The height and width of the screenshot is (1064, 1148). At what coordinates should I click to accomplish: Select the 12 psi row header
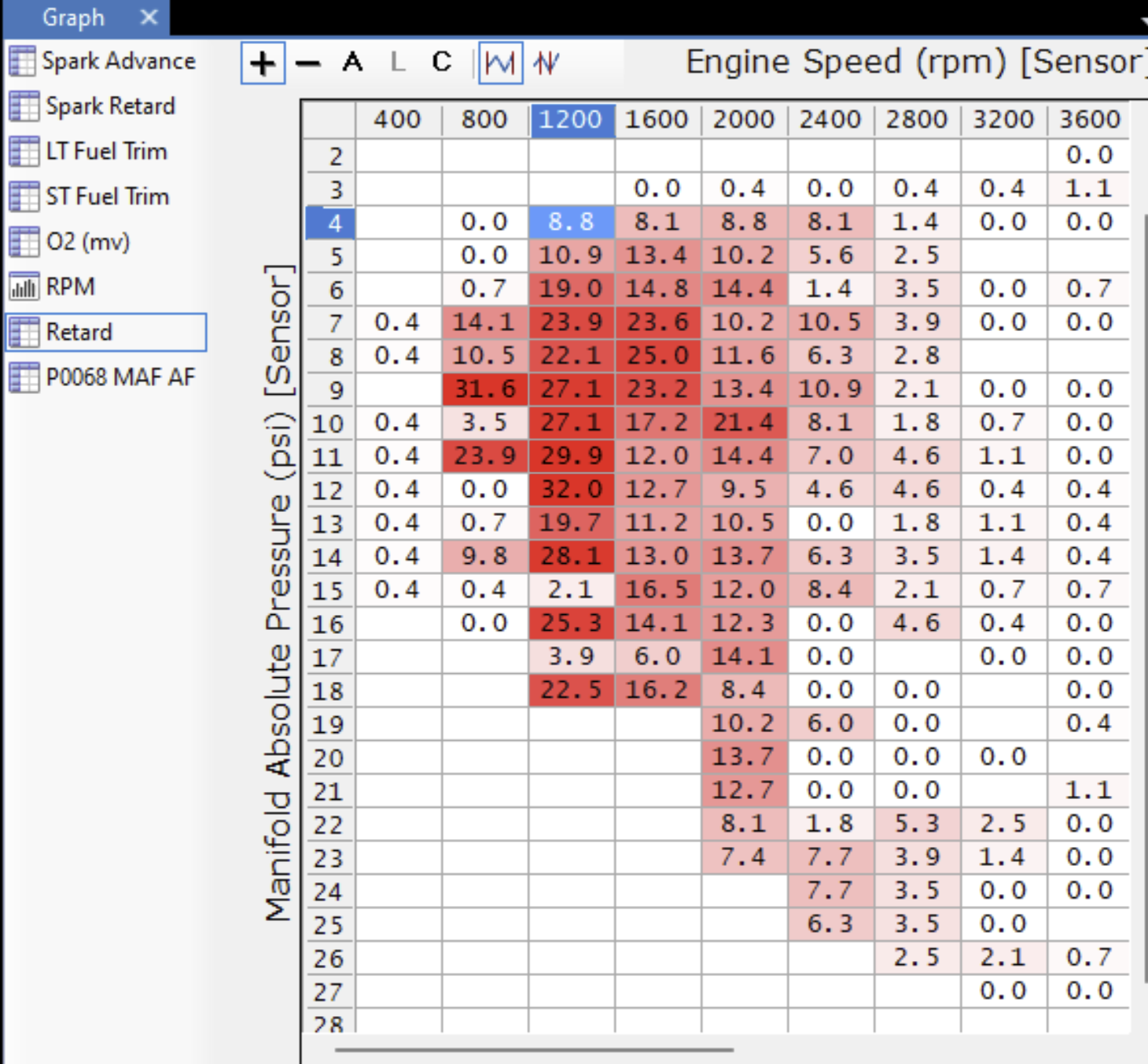(x=330, y=490)
